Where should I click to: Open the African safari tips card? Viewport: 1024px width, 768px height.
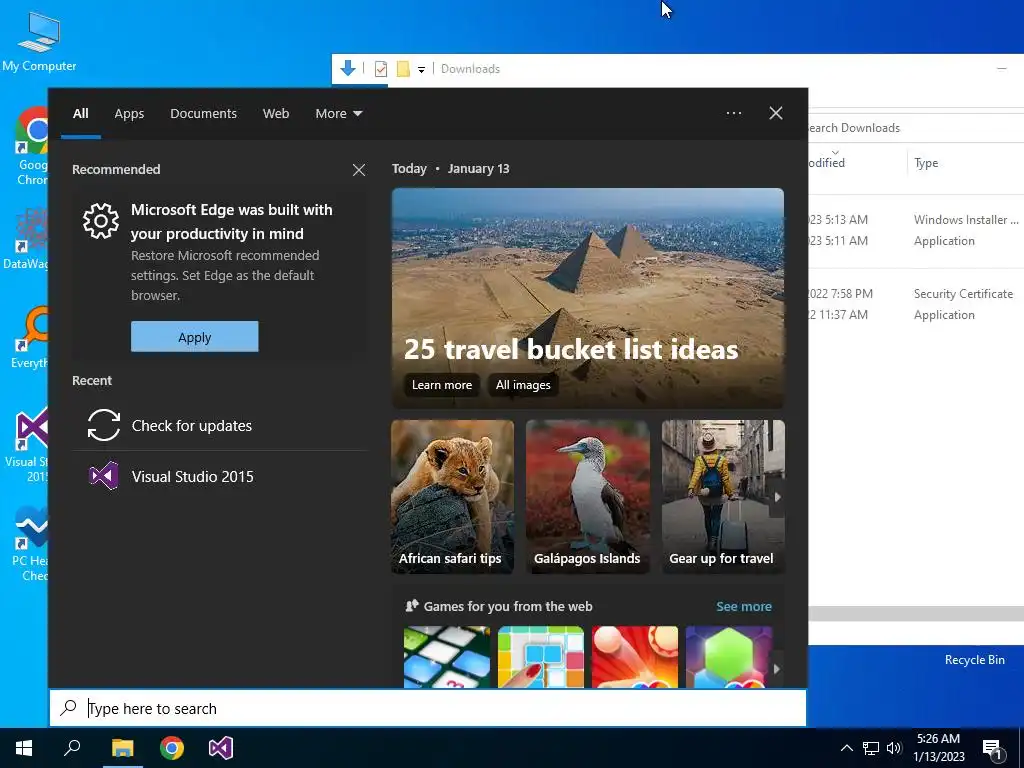click(453, 497)
